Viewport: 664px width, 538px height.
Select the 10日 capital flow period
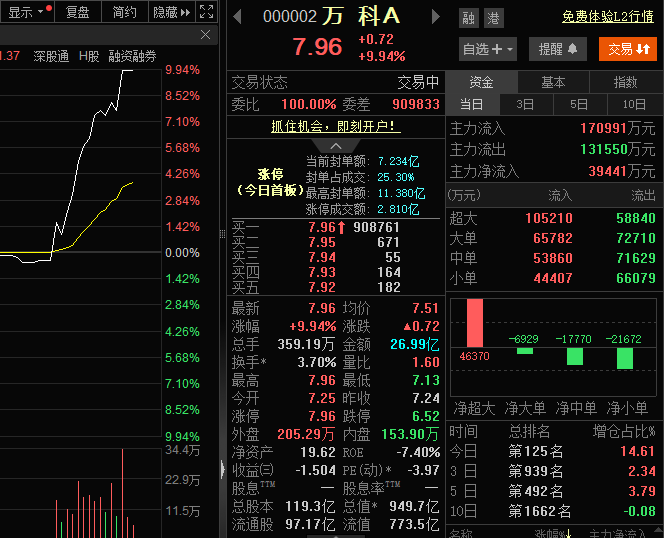pyautogui.click(x=634, y=104)
